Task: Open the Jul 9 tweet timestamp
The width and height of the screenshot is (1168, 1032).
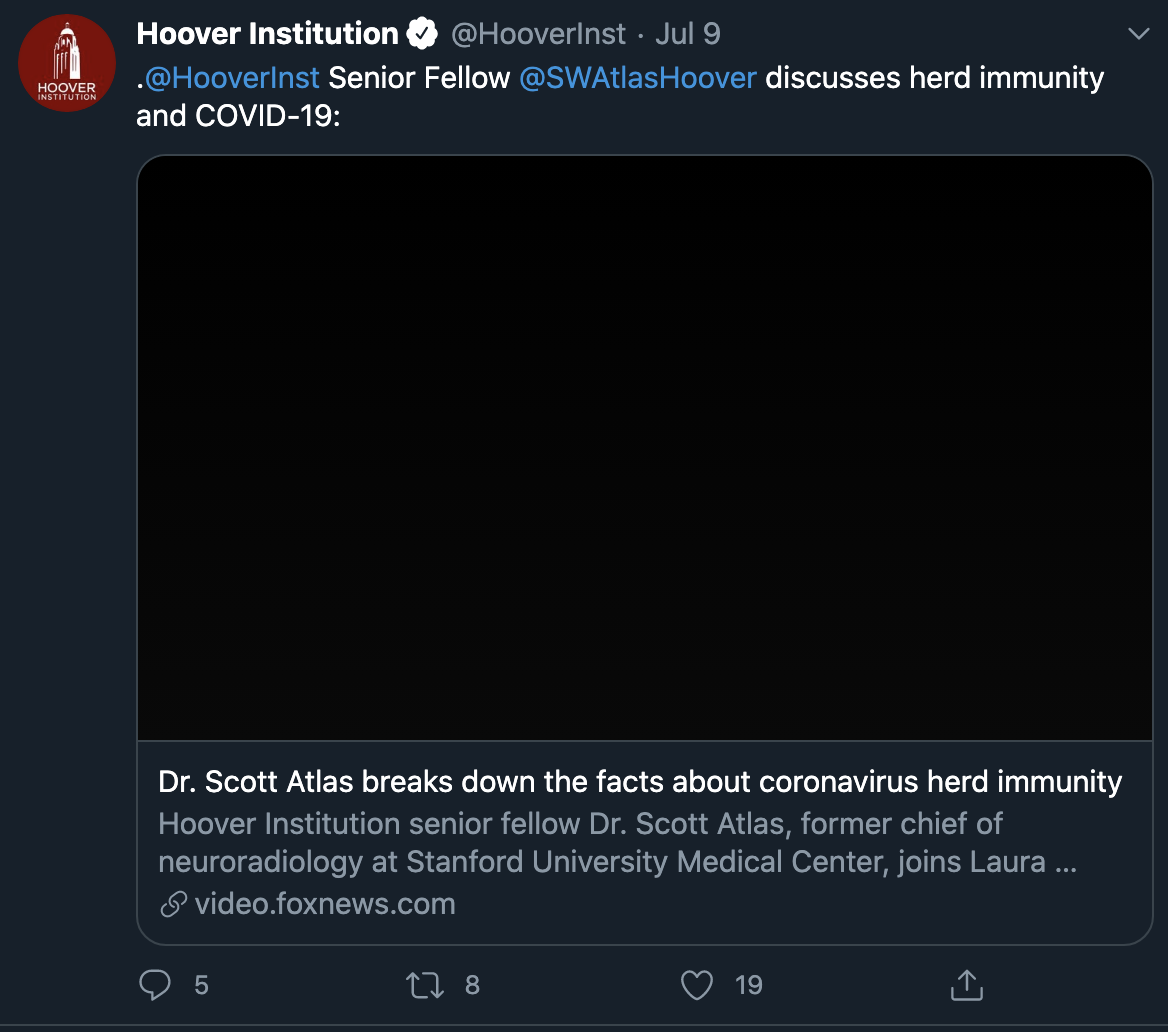Action: click(688, 34)
